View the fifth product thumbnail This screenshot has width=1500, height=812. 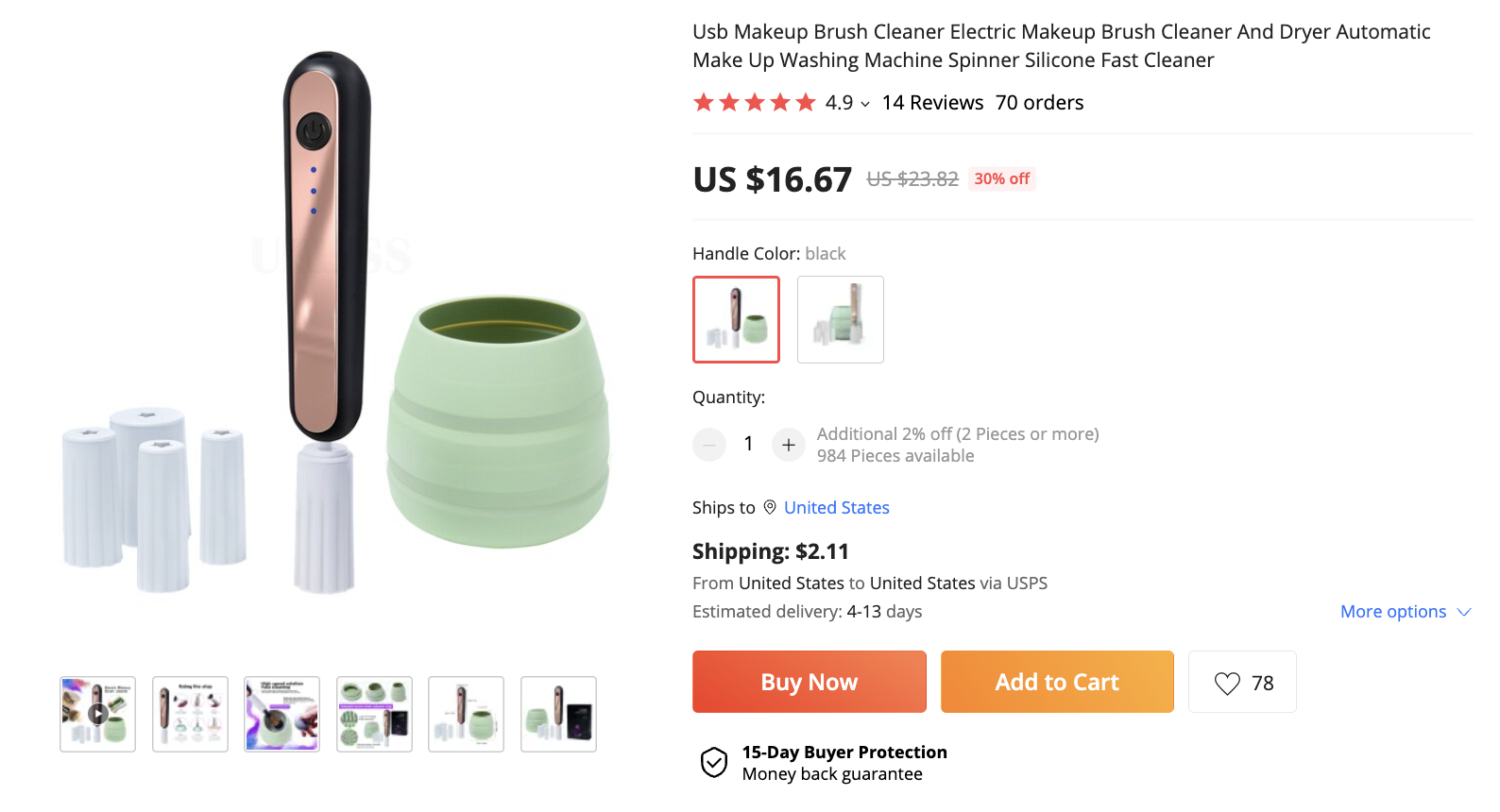coord(467,714)
